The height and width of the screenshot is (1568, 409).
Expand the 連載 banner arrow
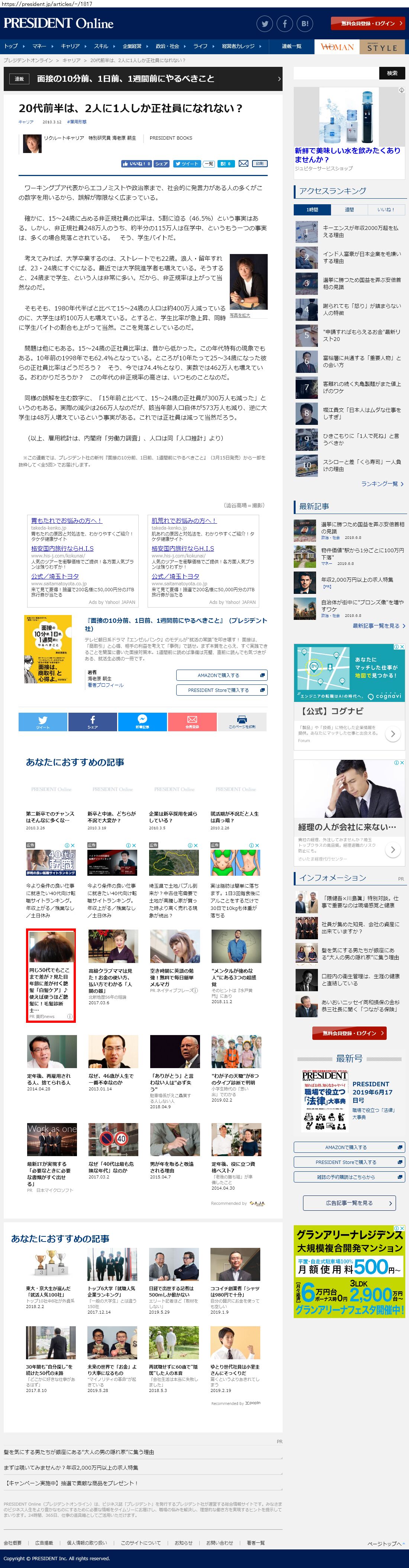coord(279,79)
